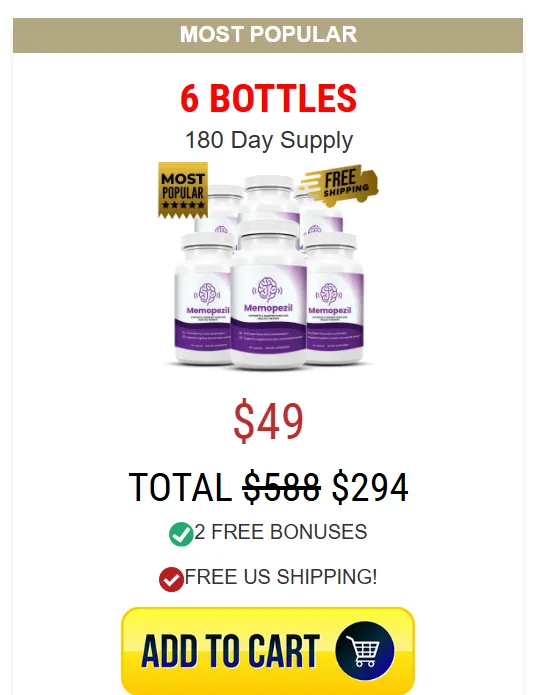Screen dimensions: 533x695
Task: Click the 180 Day Supply text
Action: pos(268,140)
